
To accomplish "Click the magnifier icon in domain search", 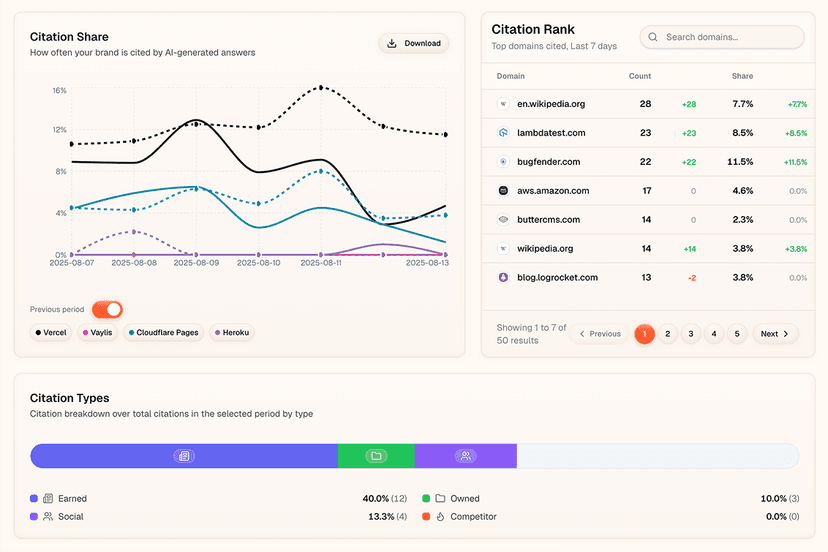I will click(653, 37).
